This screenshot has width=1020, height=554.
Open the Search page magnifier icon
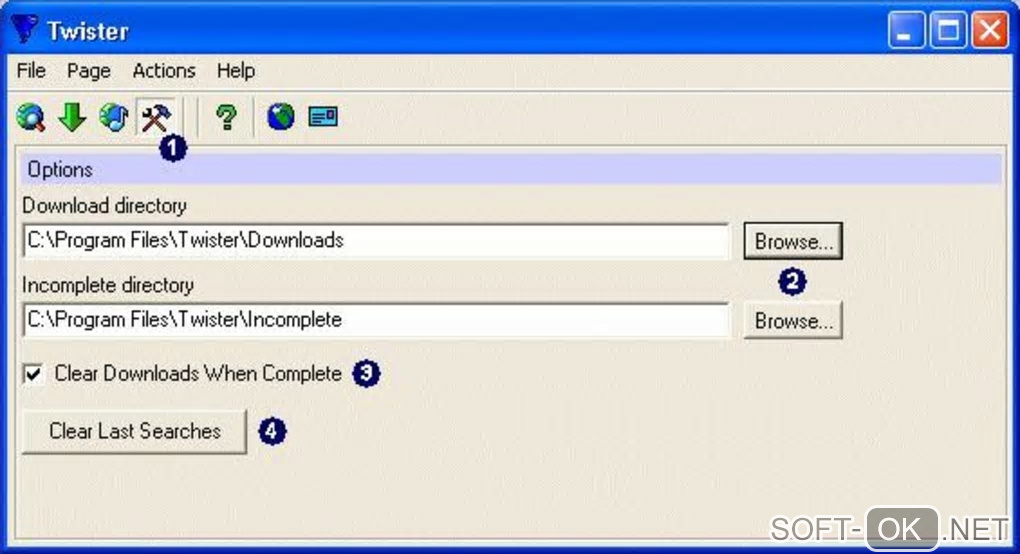[x=31, y=118]
